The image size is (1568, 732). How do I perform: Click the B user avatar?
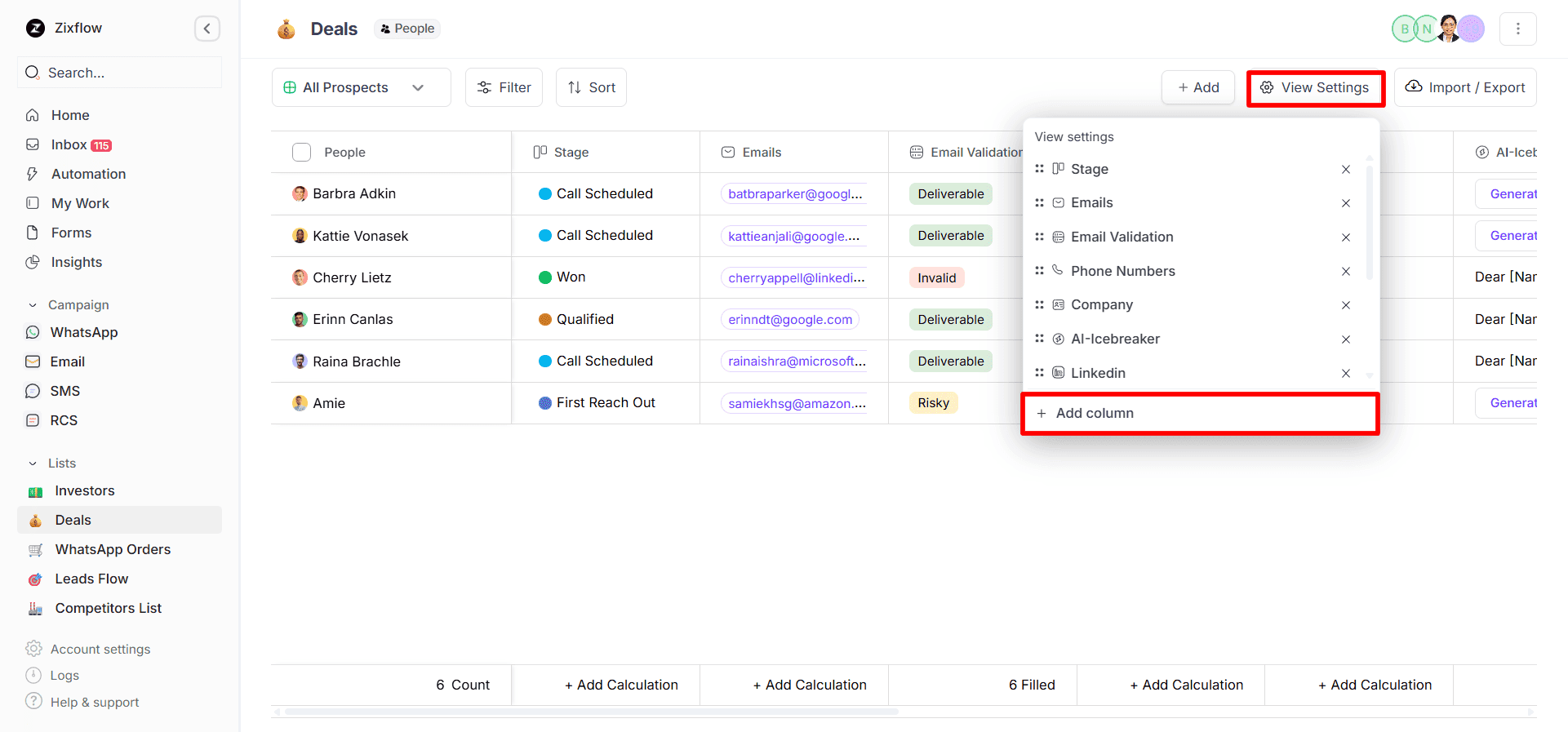(1404, 29)
